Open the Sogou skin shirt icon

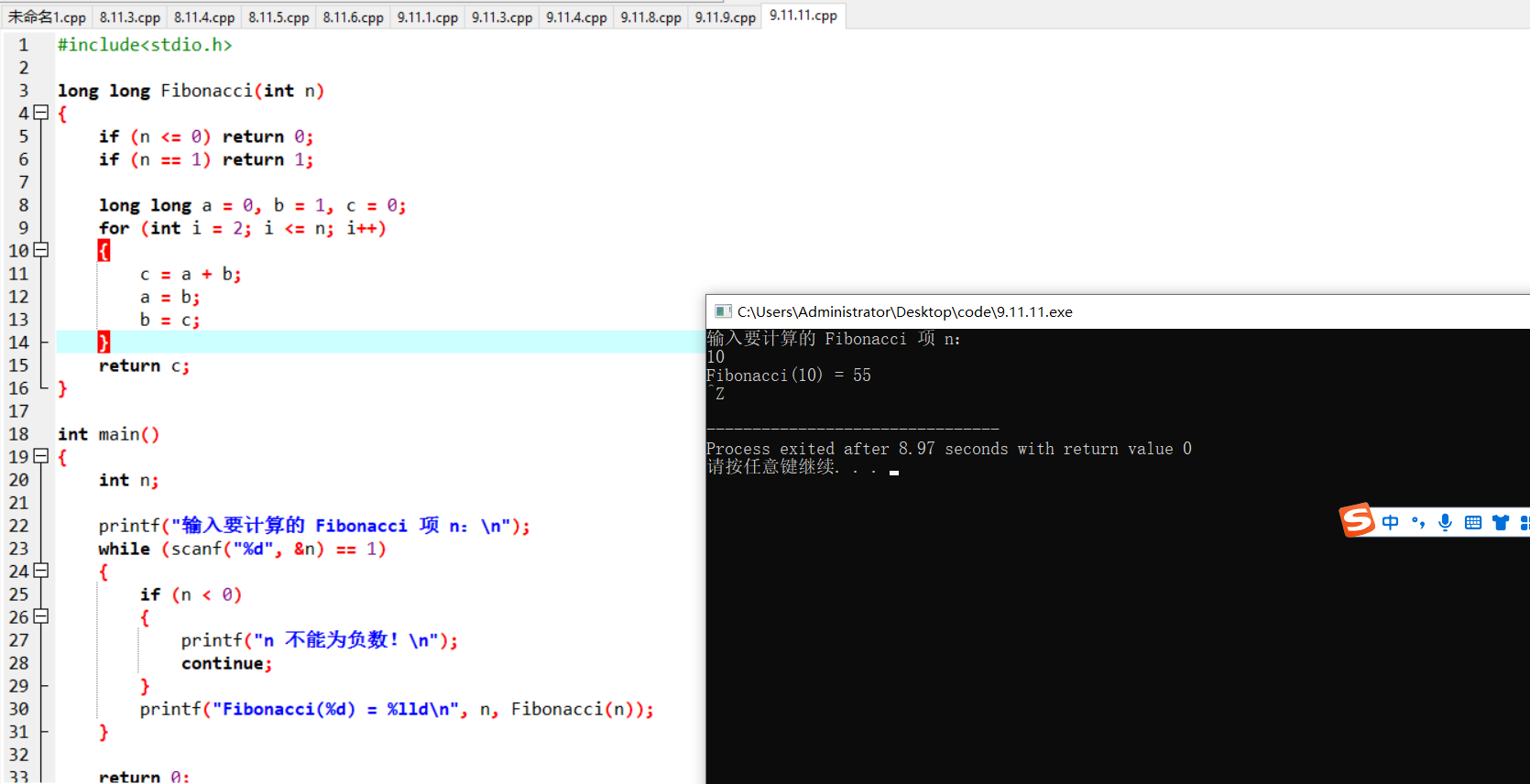point(1501,522)
